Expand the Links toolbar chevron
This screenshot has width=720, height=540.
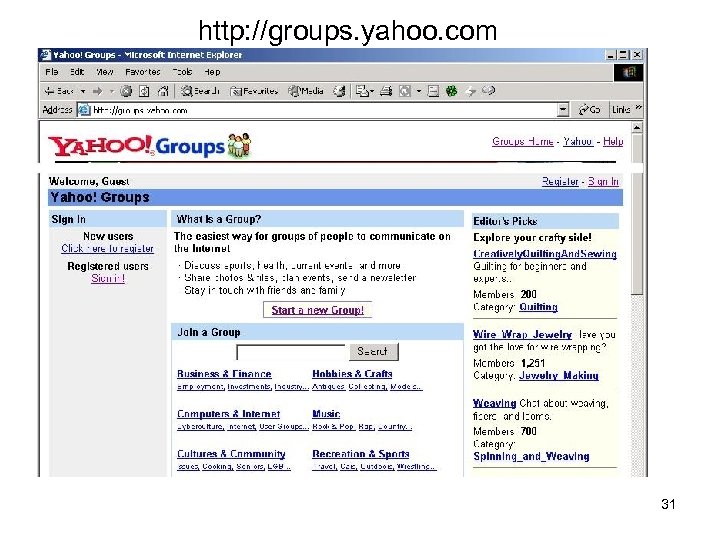coord(638,108)
